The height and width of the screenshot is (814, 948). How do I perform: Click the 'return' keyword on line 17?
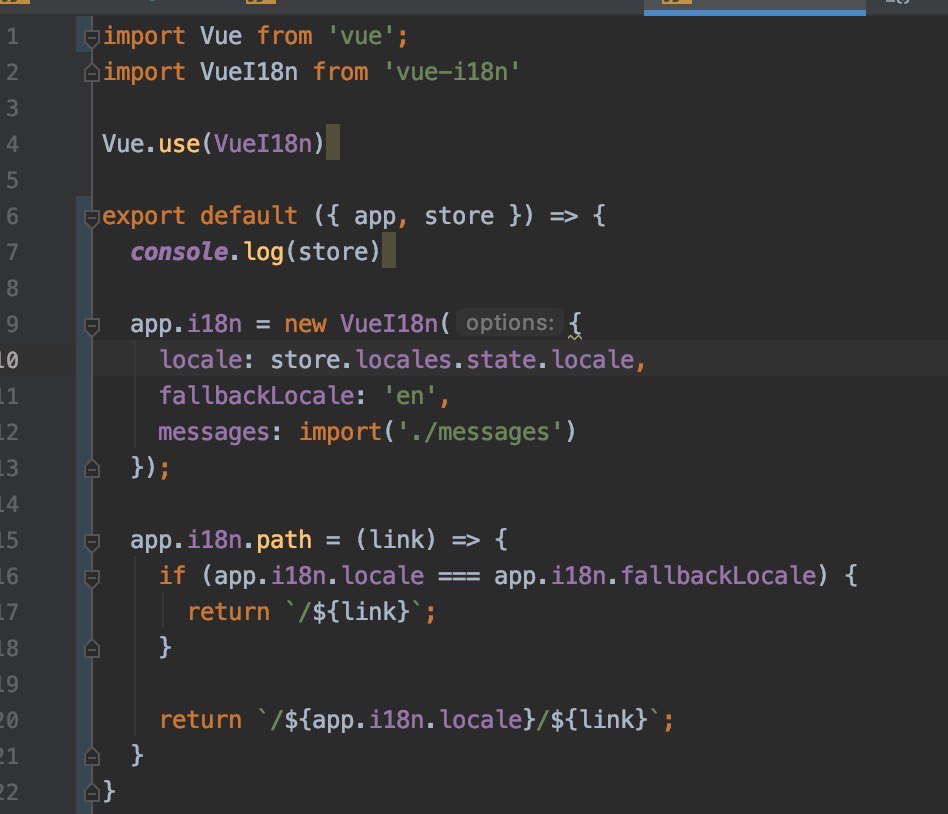point(229,611)
